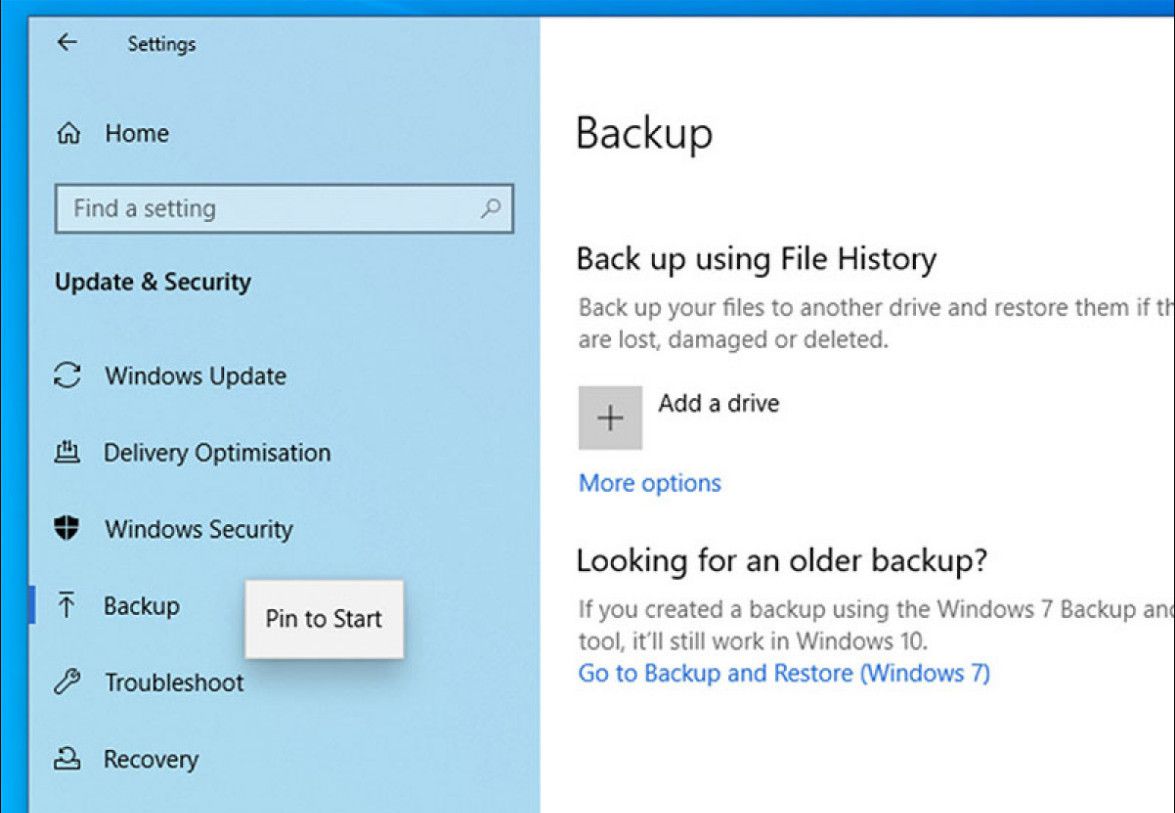Click the Backup page title

(x=644, y=133)
